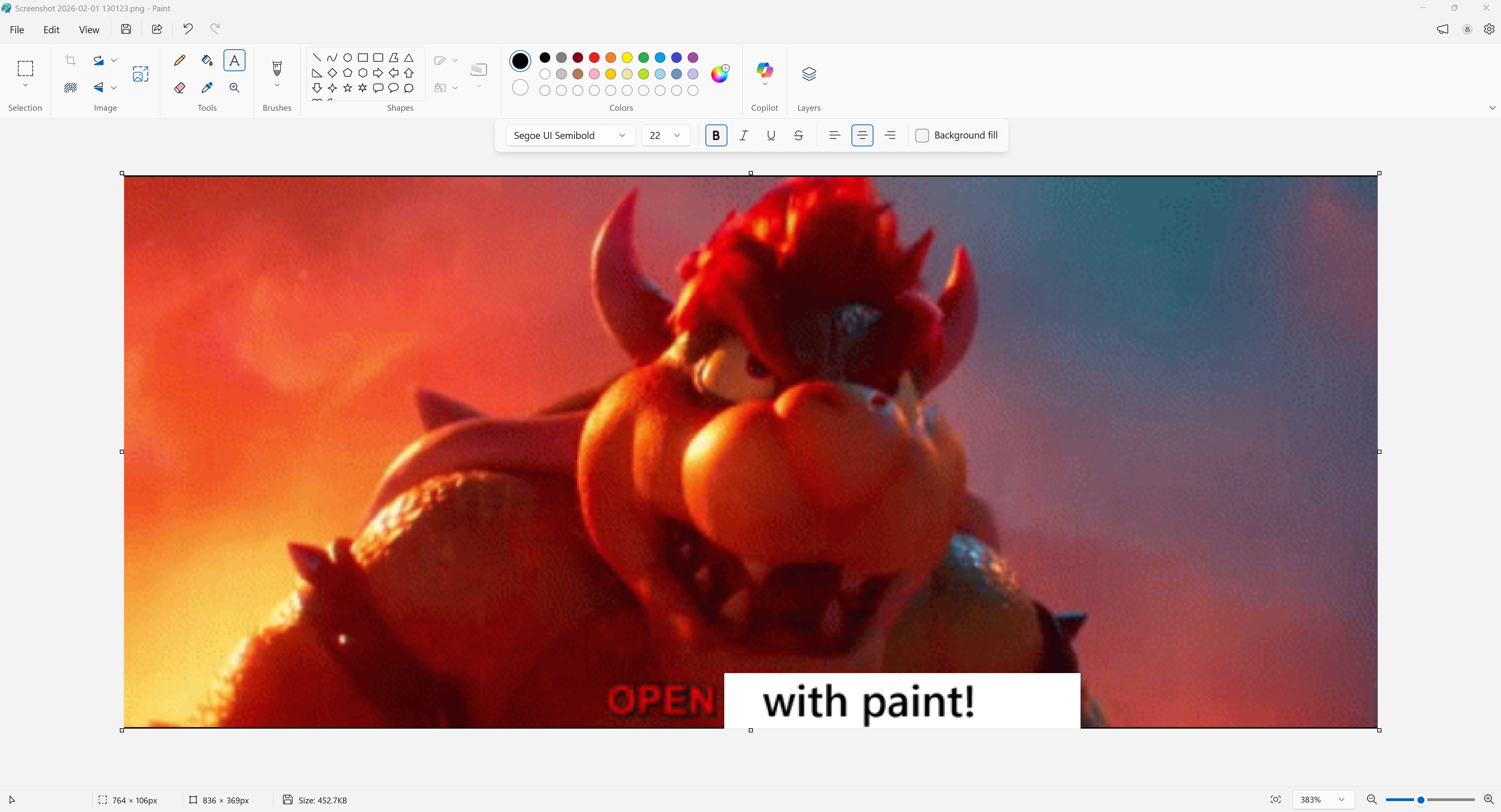Open Copilot menu

tap(765, 74)
